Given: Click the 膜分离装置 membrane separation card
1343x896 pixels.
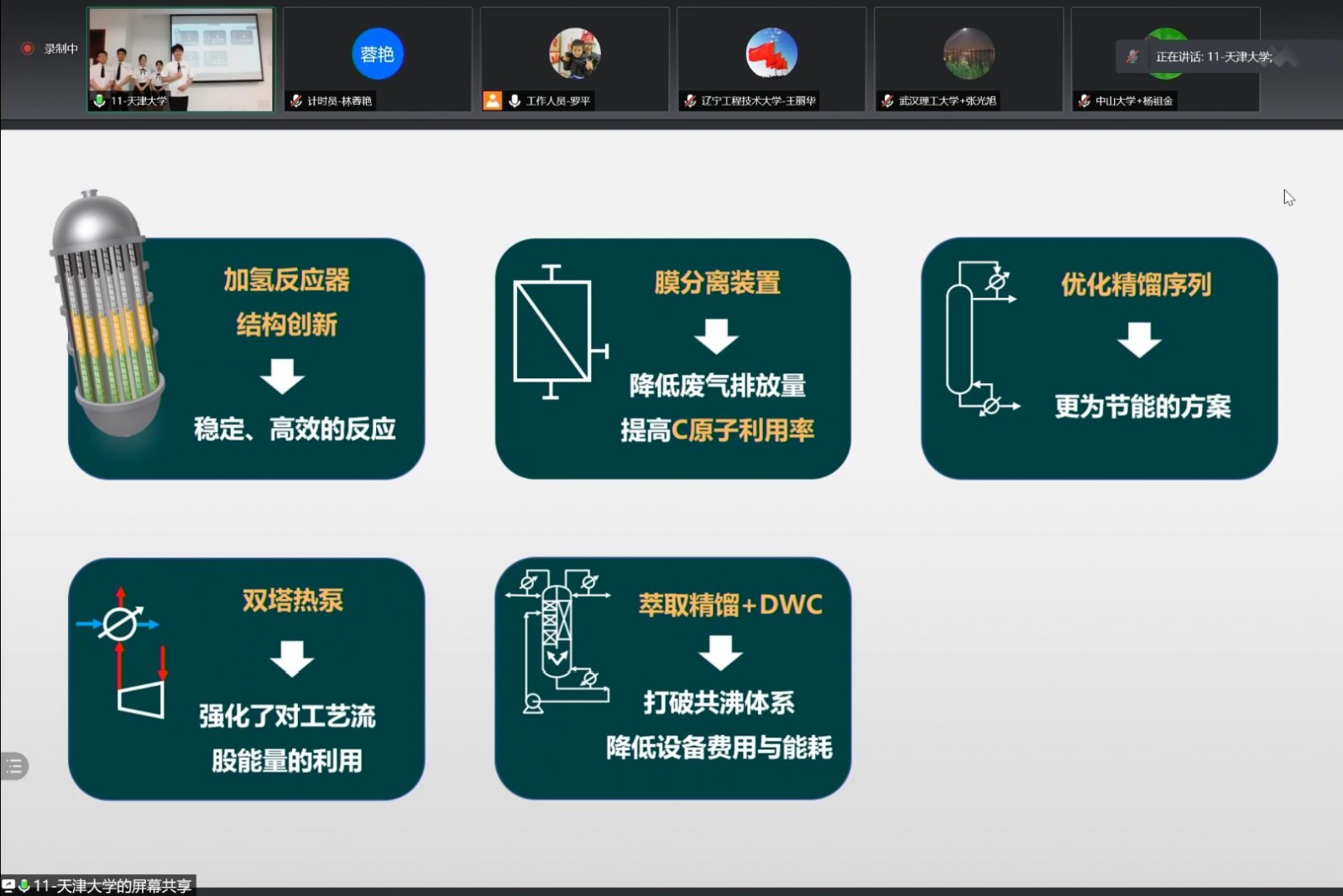Looking at the screenshot, I should pos(672,358).
